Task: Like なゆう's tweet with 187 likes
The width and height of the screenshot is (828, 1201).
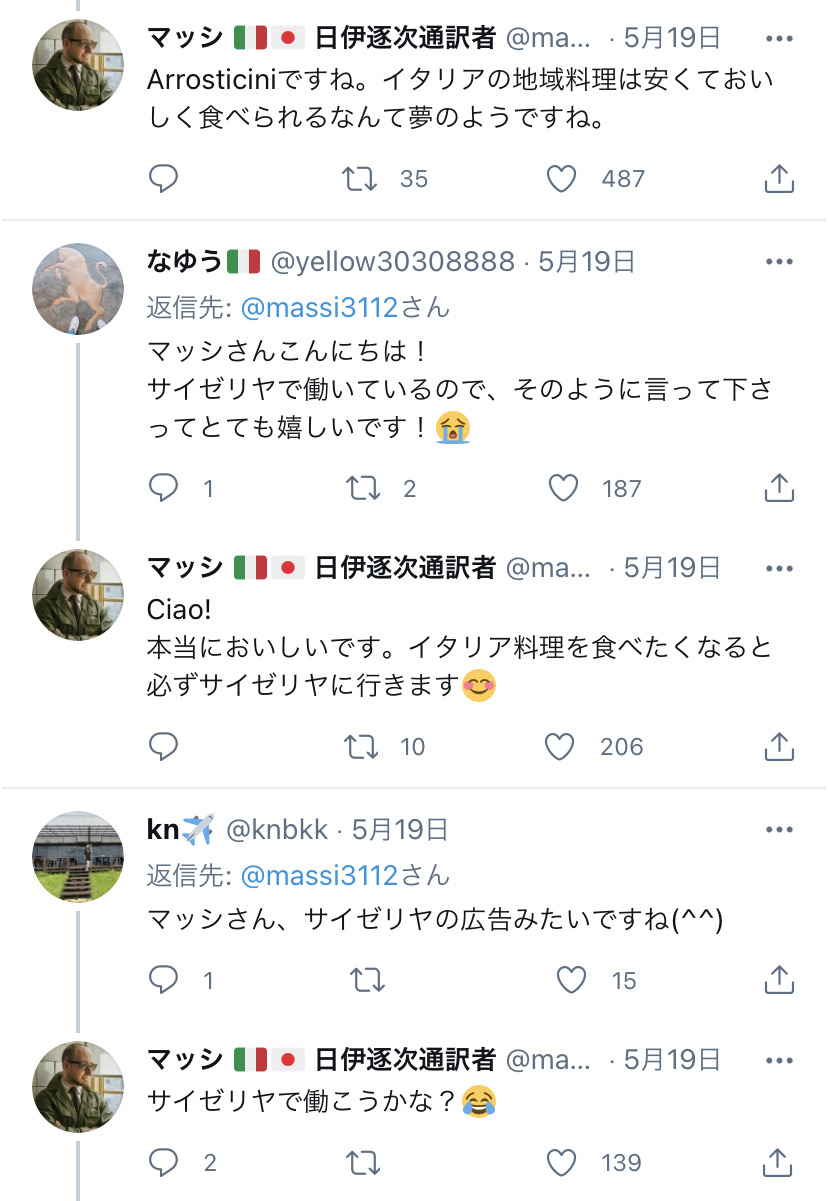Action: (563, 488)
